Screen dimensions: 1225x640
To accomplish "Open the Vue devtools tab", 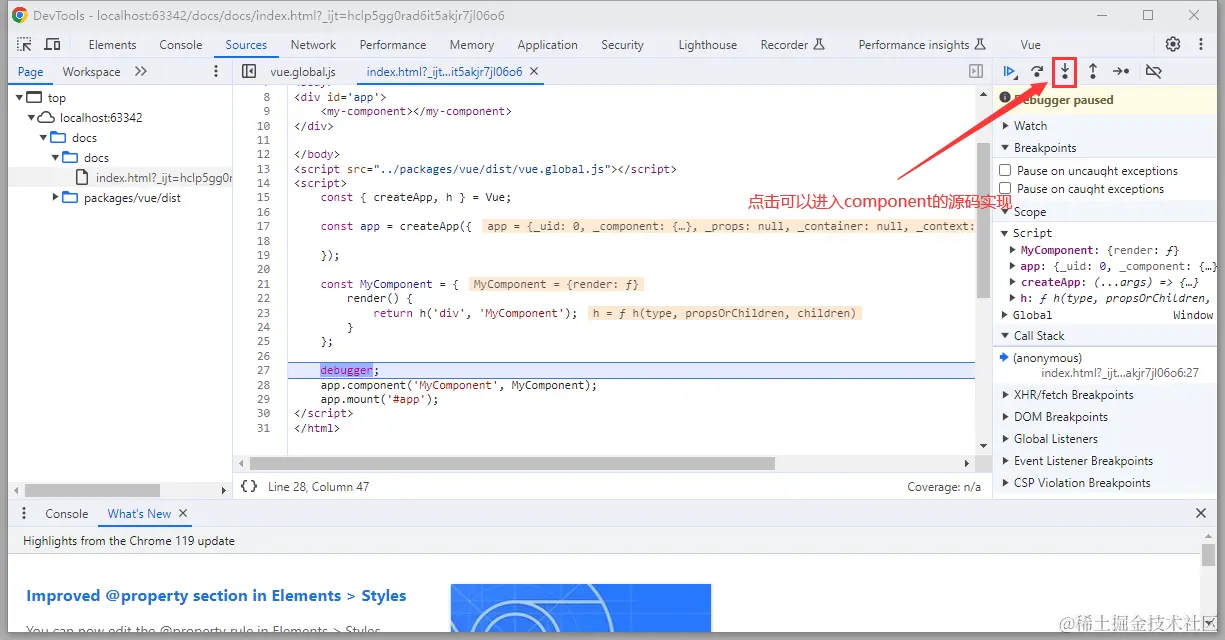I will click(1030, 45).
